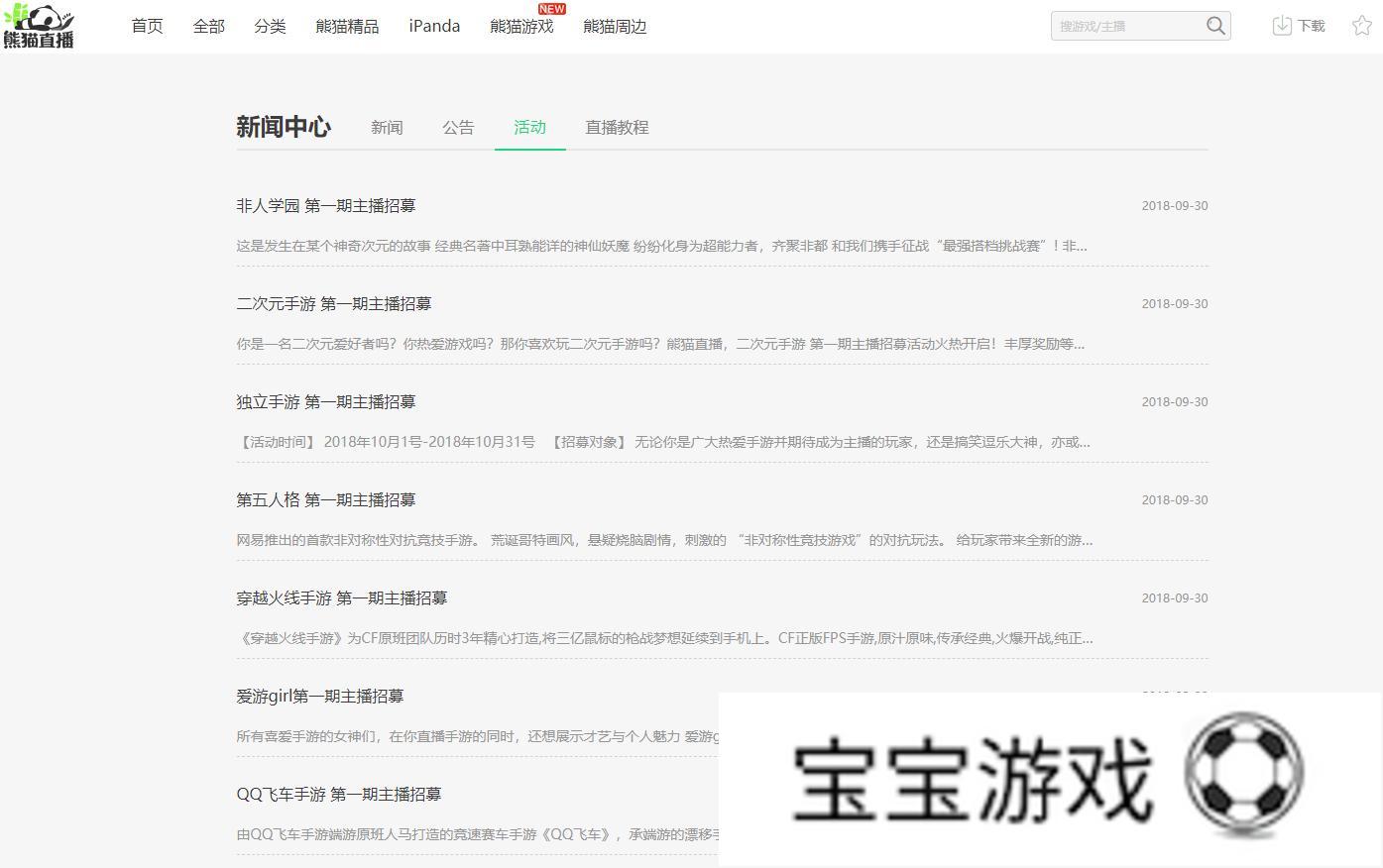Click the favorites star icon
This screenshot has width=1383, height=868.
click(1362, 26)
